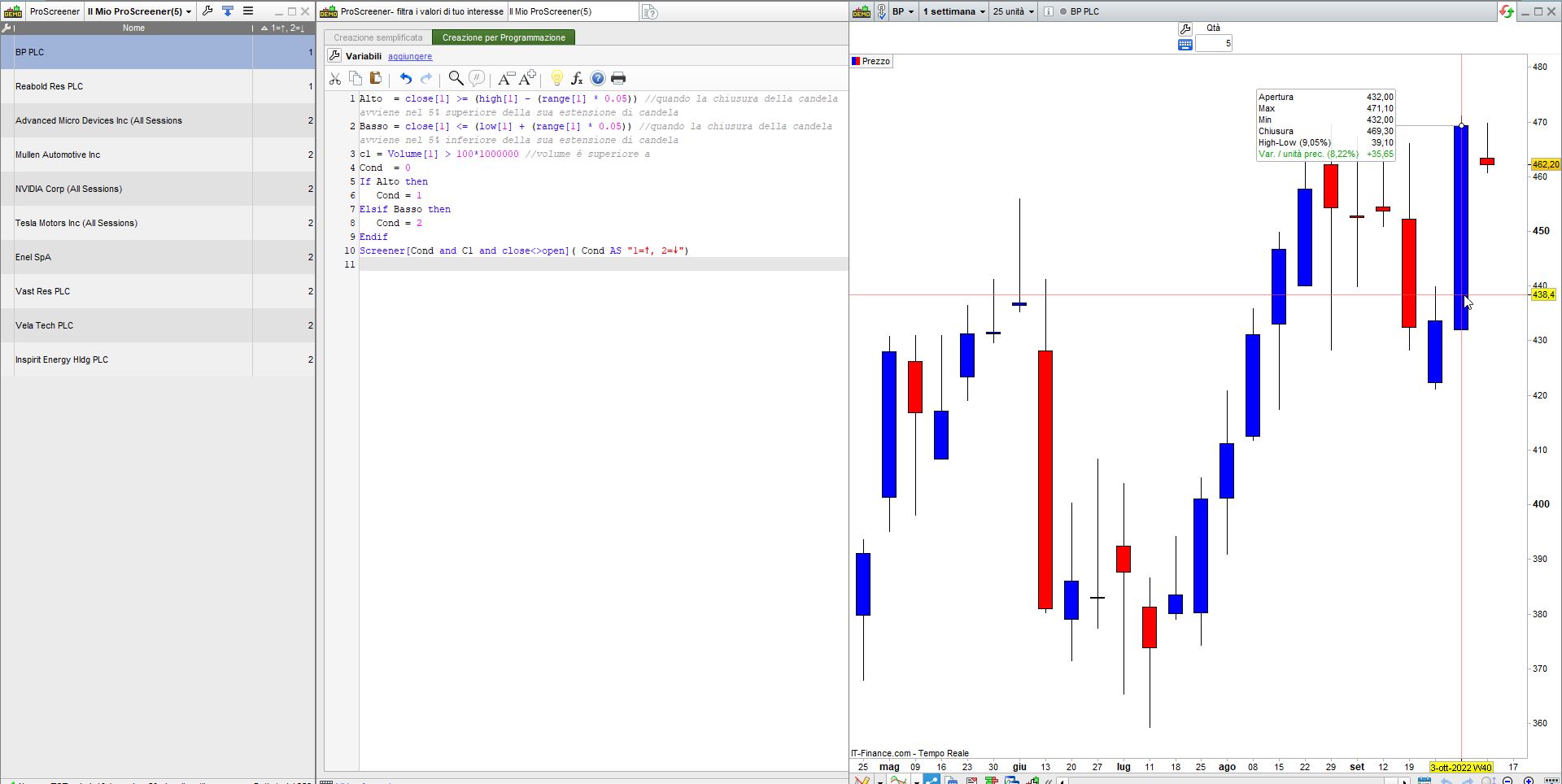Toggle comment with the speech bubble icon
The width and height of the screenshot is (1562, 784).
click(x=477, y=79)
